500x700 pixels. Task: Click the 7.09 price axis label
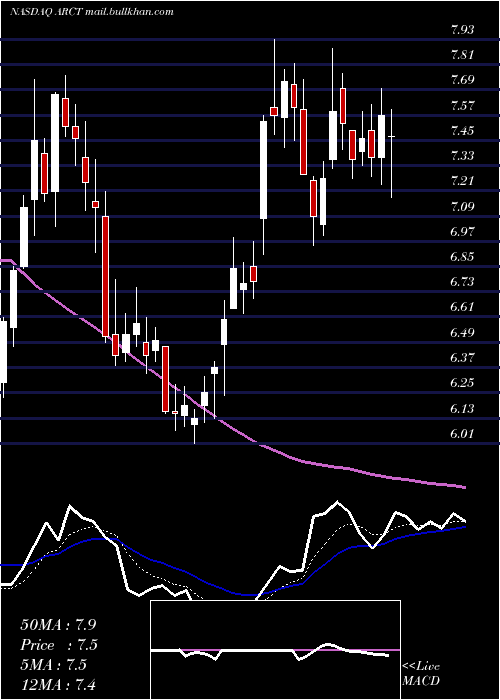coord(462,207)
